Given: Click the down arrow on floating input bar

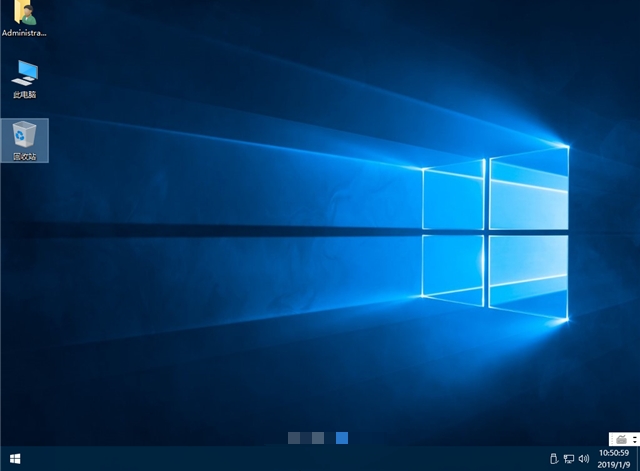Looking at the screenshot, I should (x=634, y=442).
